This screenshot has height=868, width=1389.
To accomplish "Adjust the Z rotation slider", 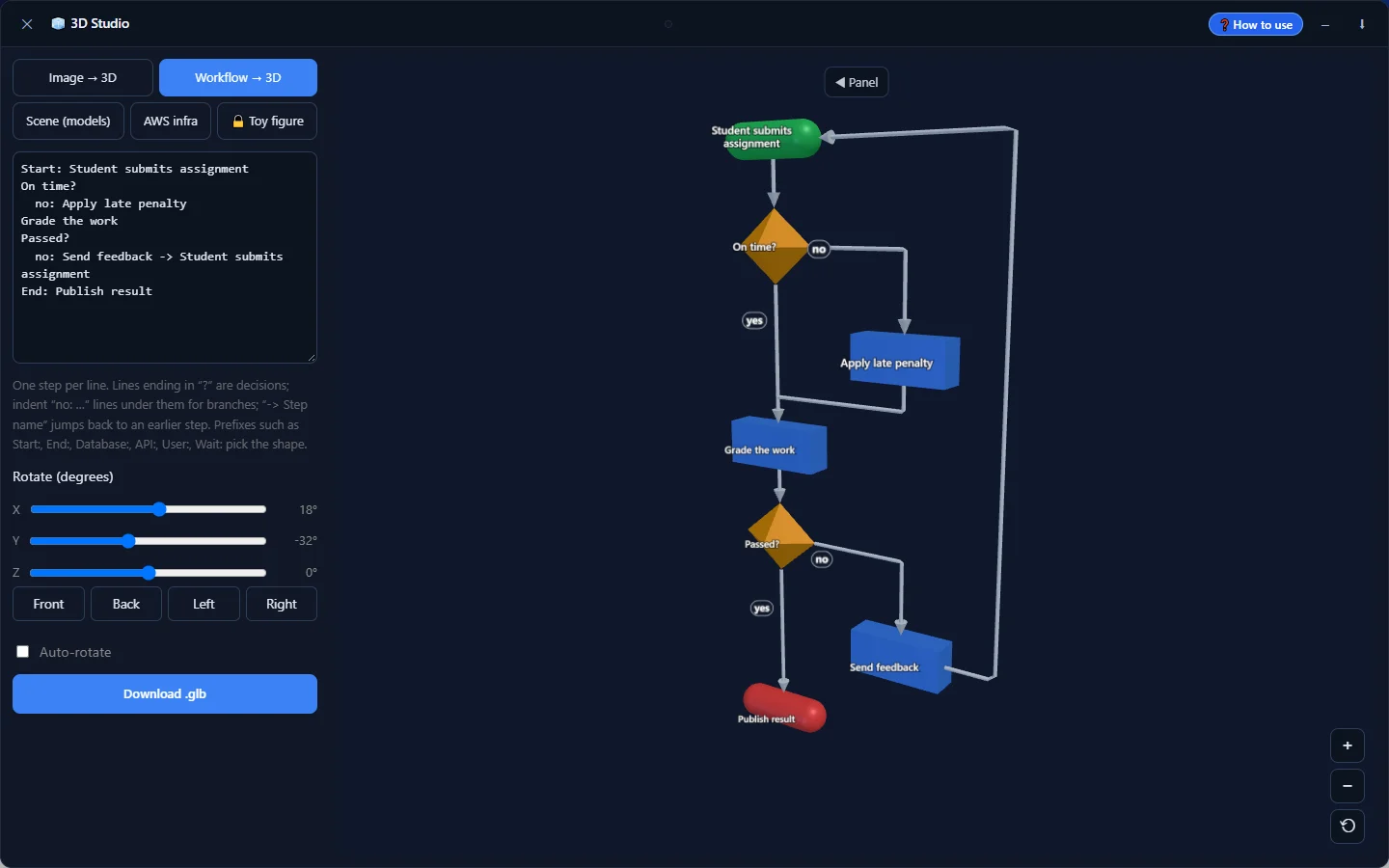I will pyautogui.click(x=149, y=573).
